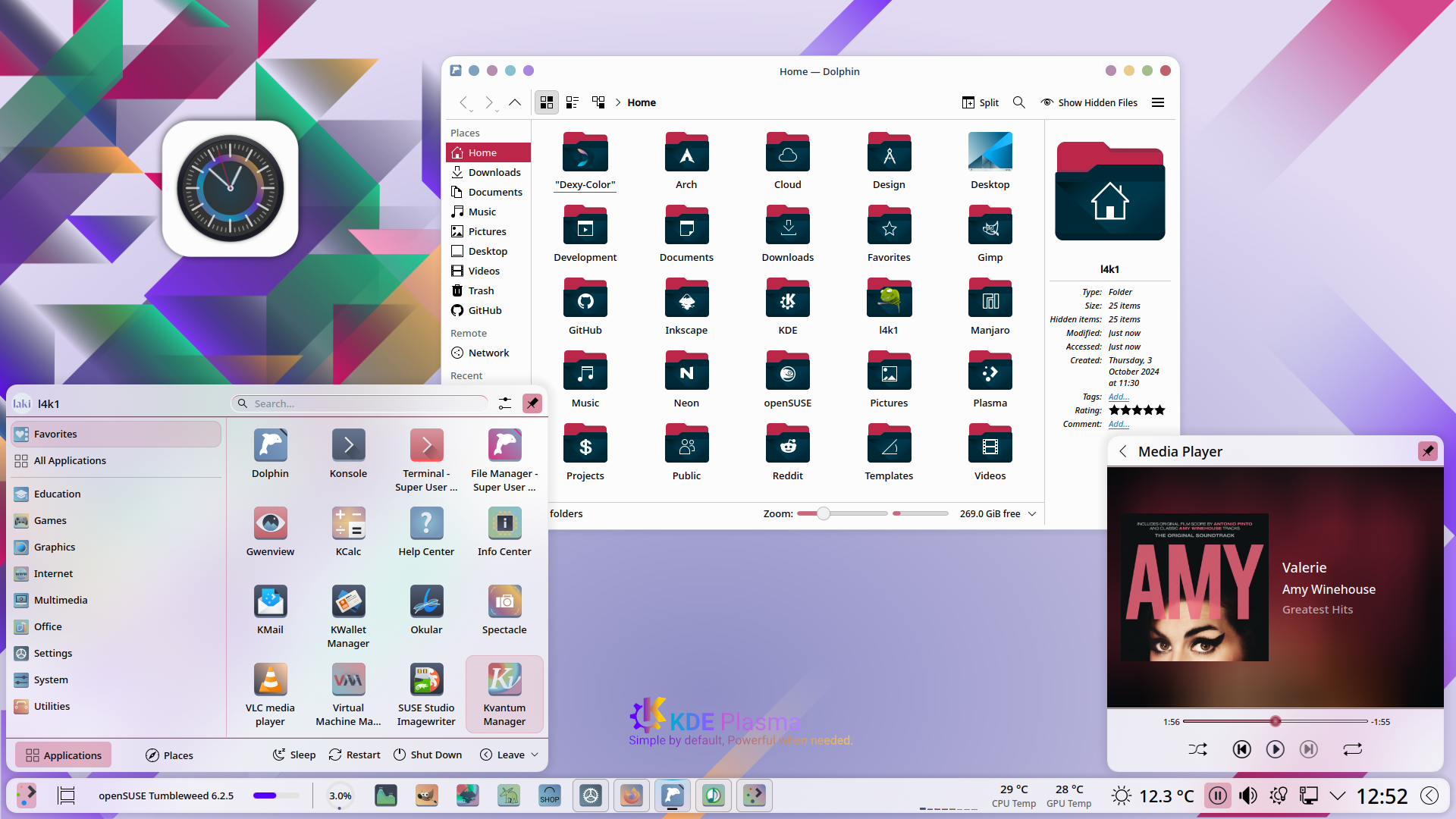Add tags link in Dolphin info panel
Viewport: 1456px width, 819px height.
pyautogui.click(x=1119, y=397)
